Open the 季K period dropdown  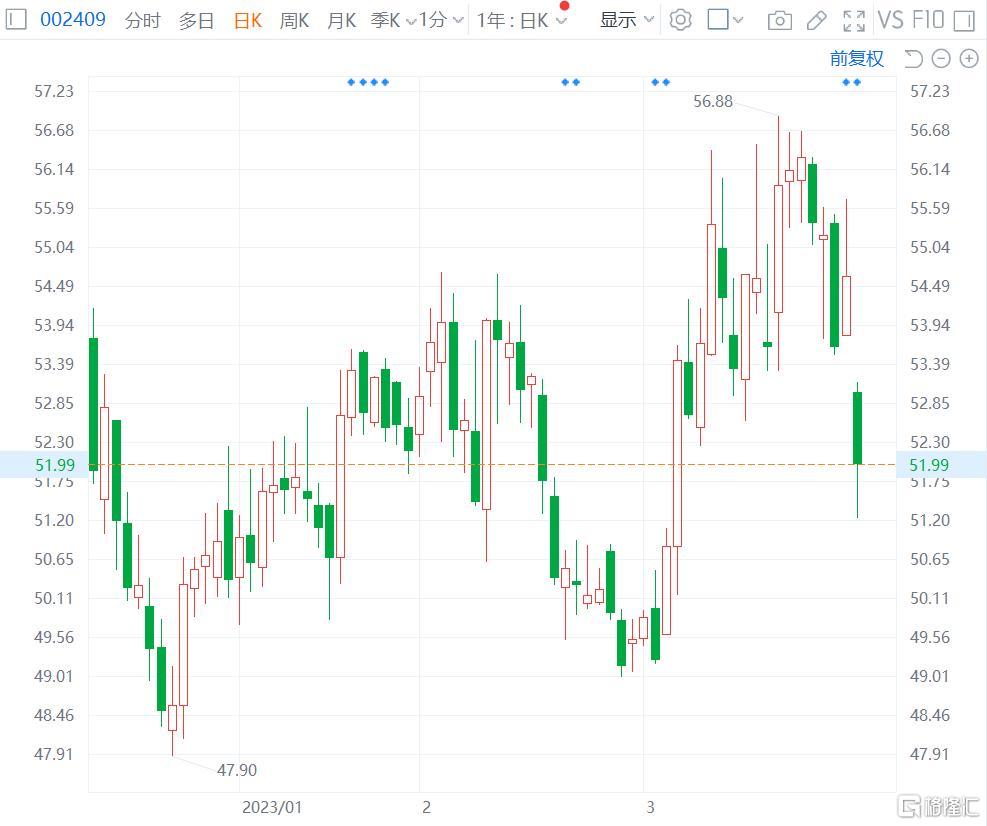tap(393, 21)
